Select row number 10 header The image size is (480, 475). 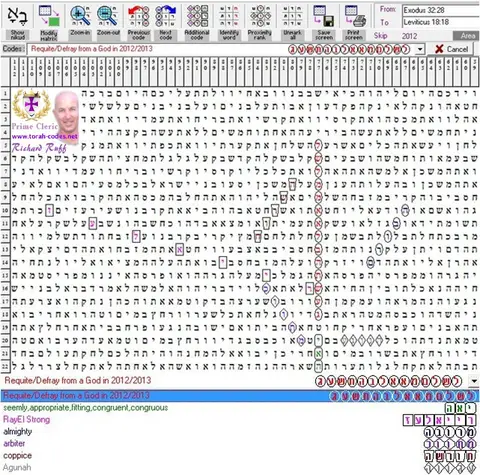(x=5, y=210)
